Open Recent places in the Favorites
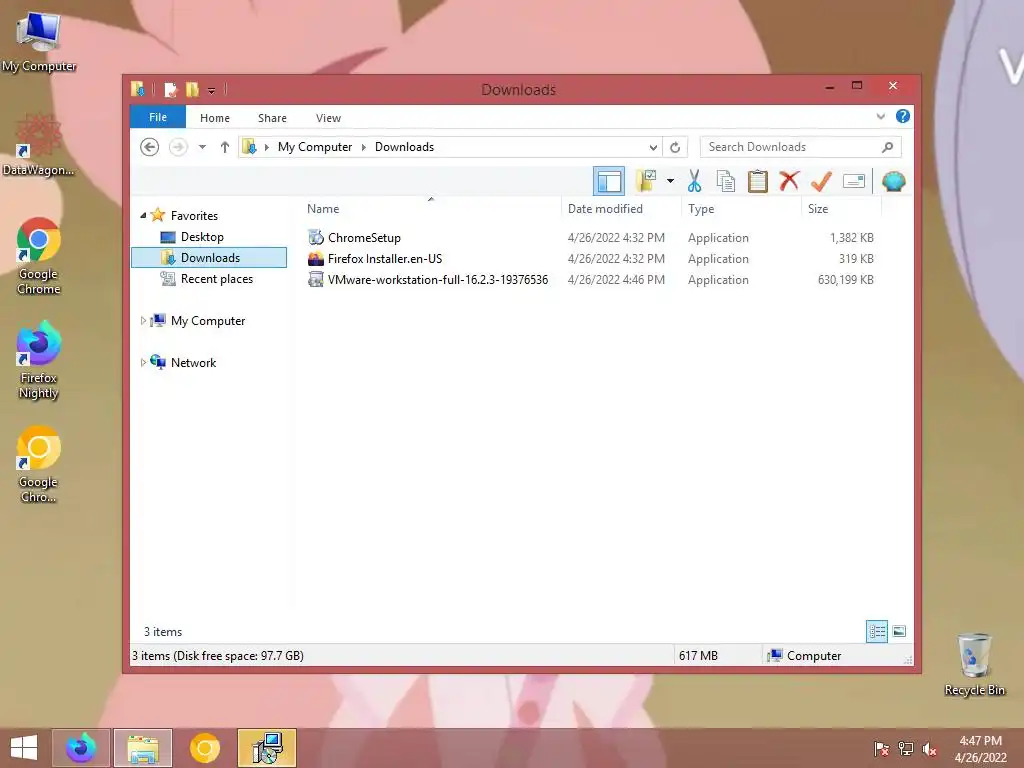1024x768 pixels. pos(216,279)
